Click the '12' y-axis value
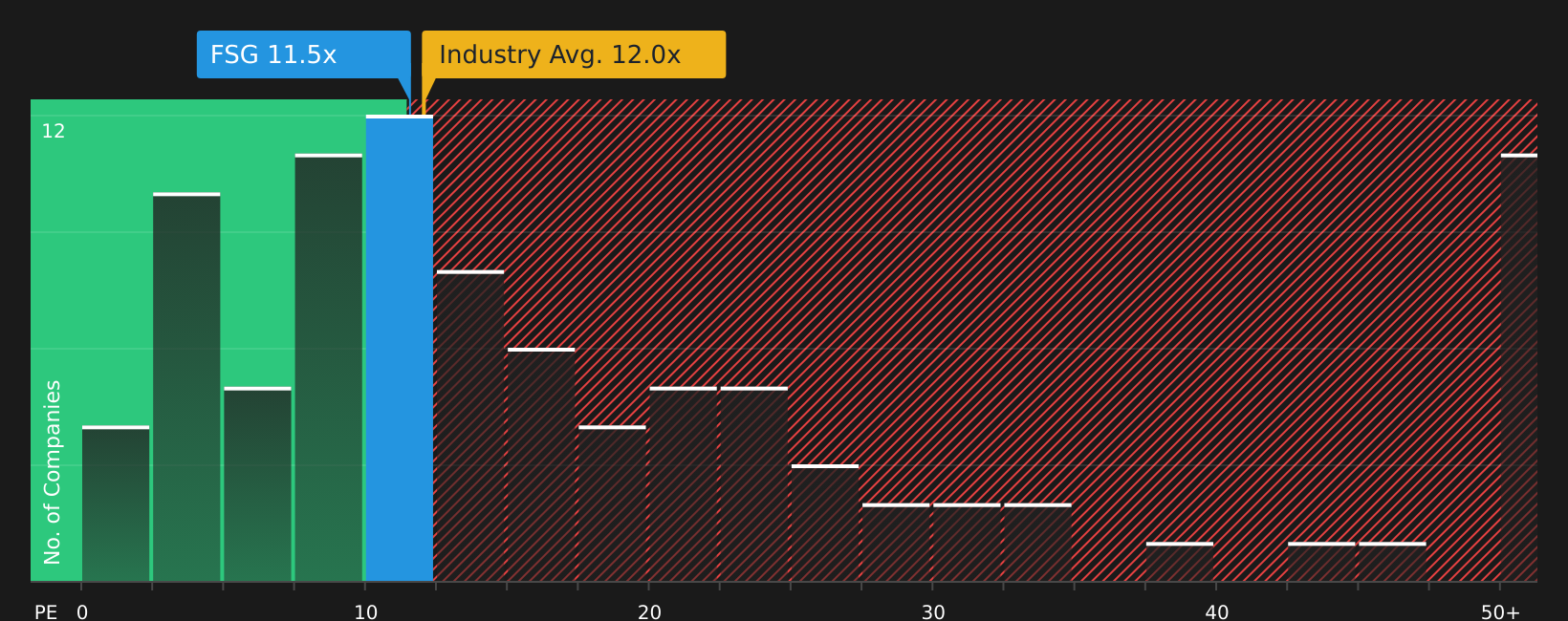Viewport: 1568px width, 621px height. click(54, 132)
